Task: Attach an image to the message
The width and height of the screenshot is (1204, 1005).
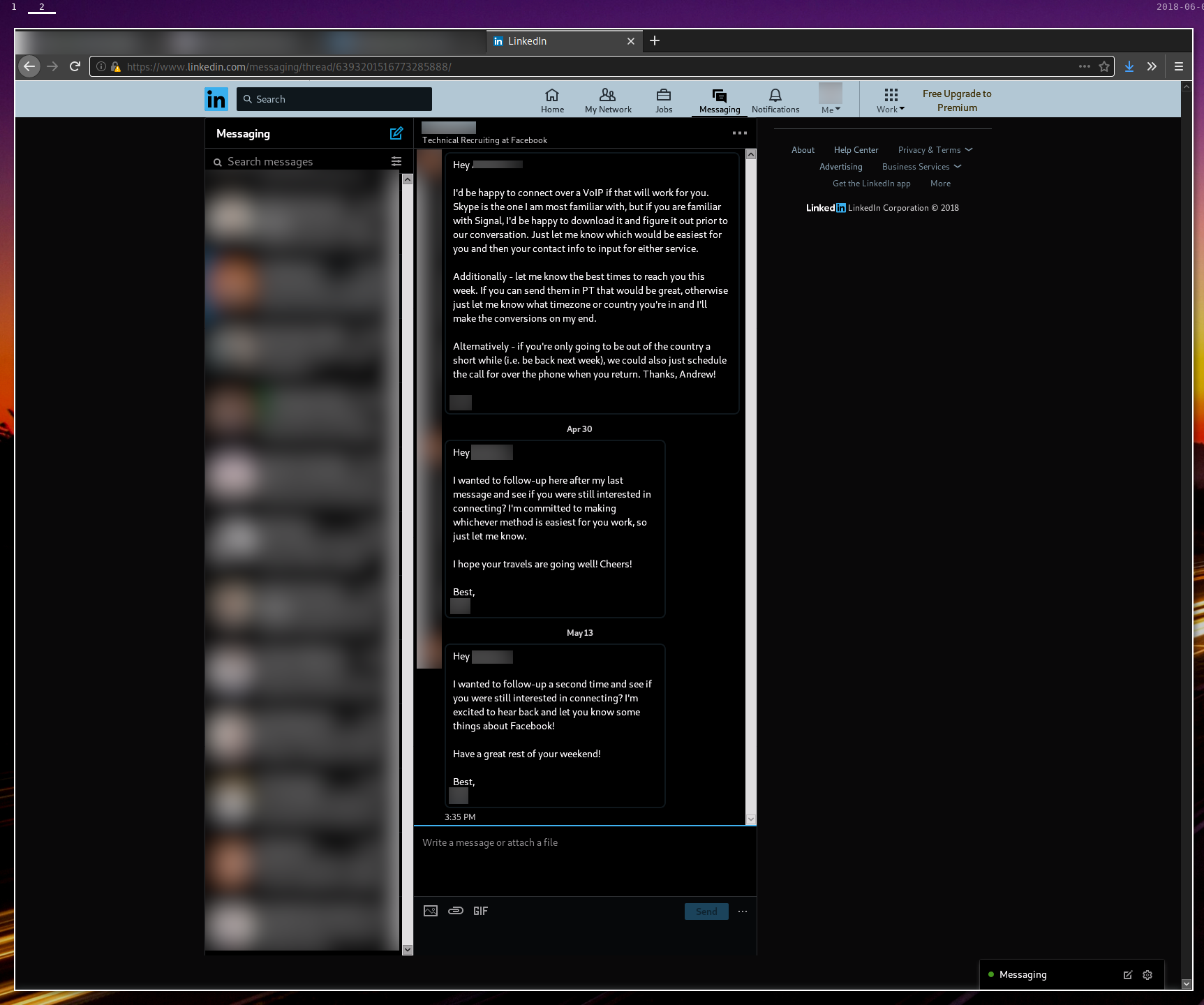Action: pos(431,911)
